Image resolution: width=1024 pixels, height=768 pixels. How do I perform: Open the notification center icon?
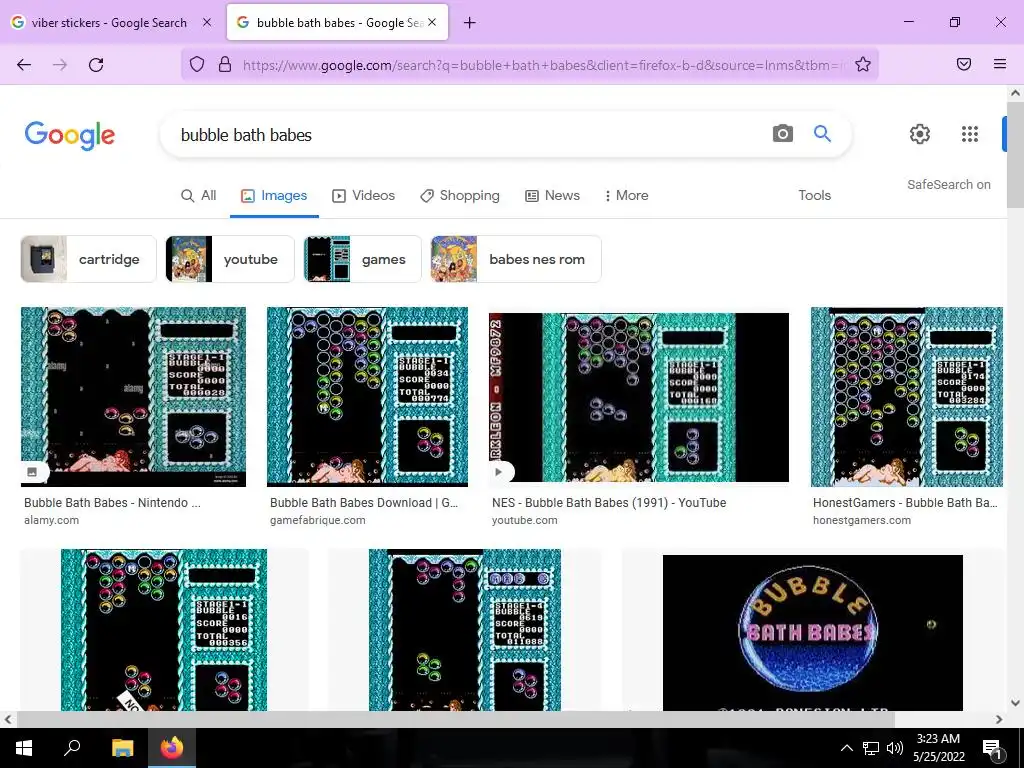(991, 748)
